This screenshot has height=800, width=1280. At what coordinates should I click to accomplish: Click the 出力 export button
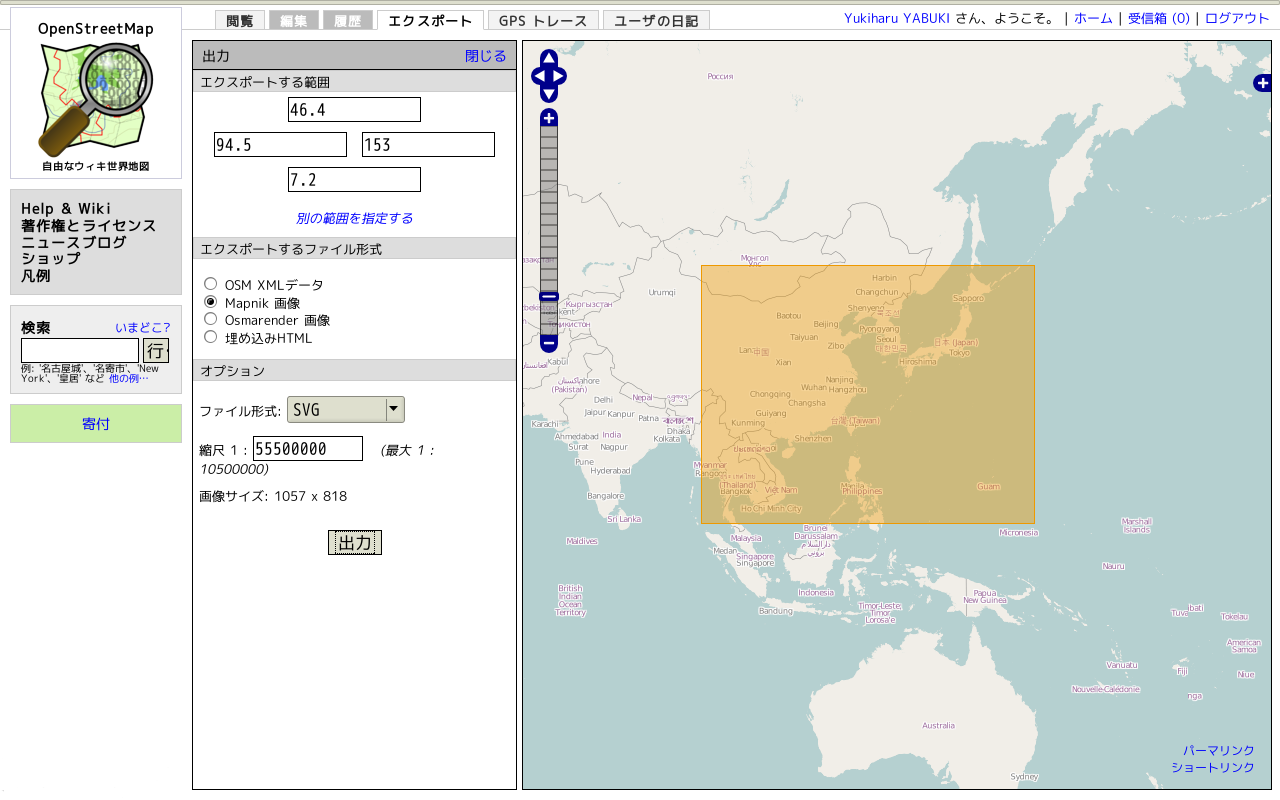355,542
